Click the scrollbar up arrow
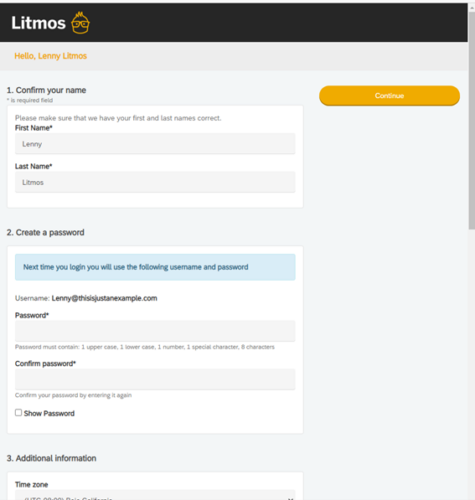 [472, 7]
